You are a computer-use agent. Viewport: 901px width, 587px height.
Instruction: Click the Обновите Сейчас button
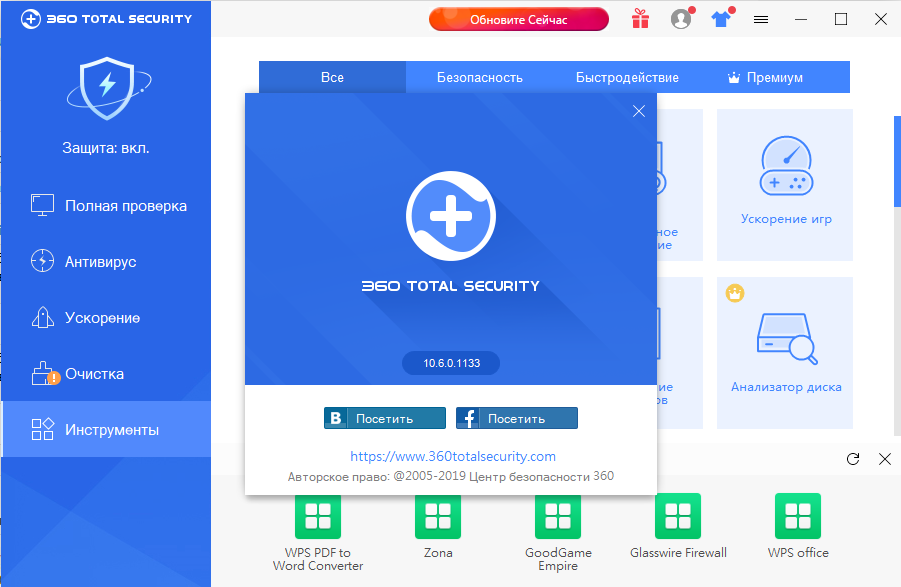(518, 20)
